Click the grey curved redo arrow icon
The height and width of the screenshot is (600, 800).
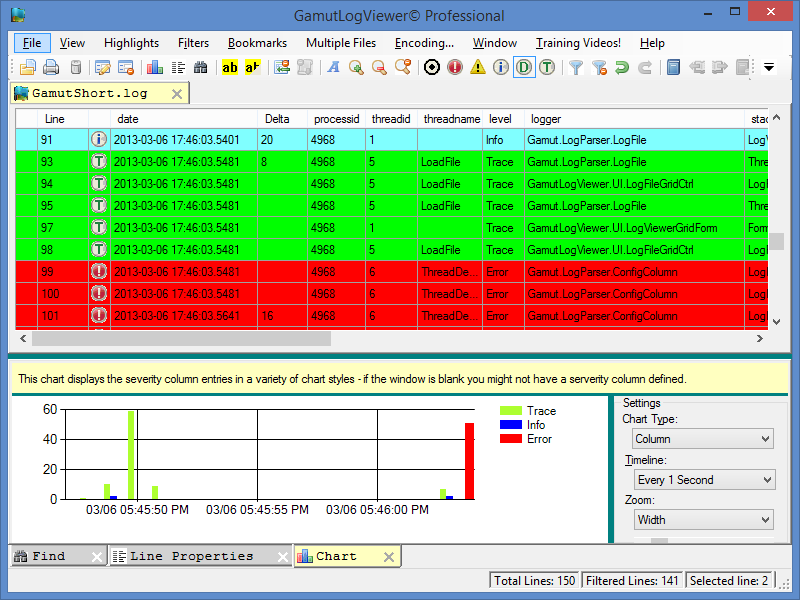[x=645, y=67]
